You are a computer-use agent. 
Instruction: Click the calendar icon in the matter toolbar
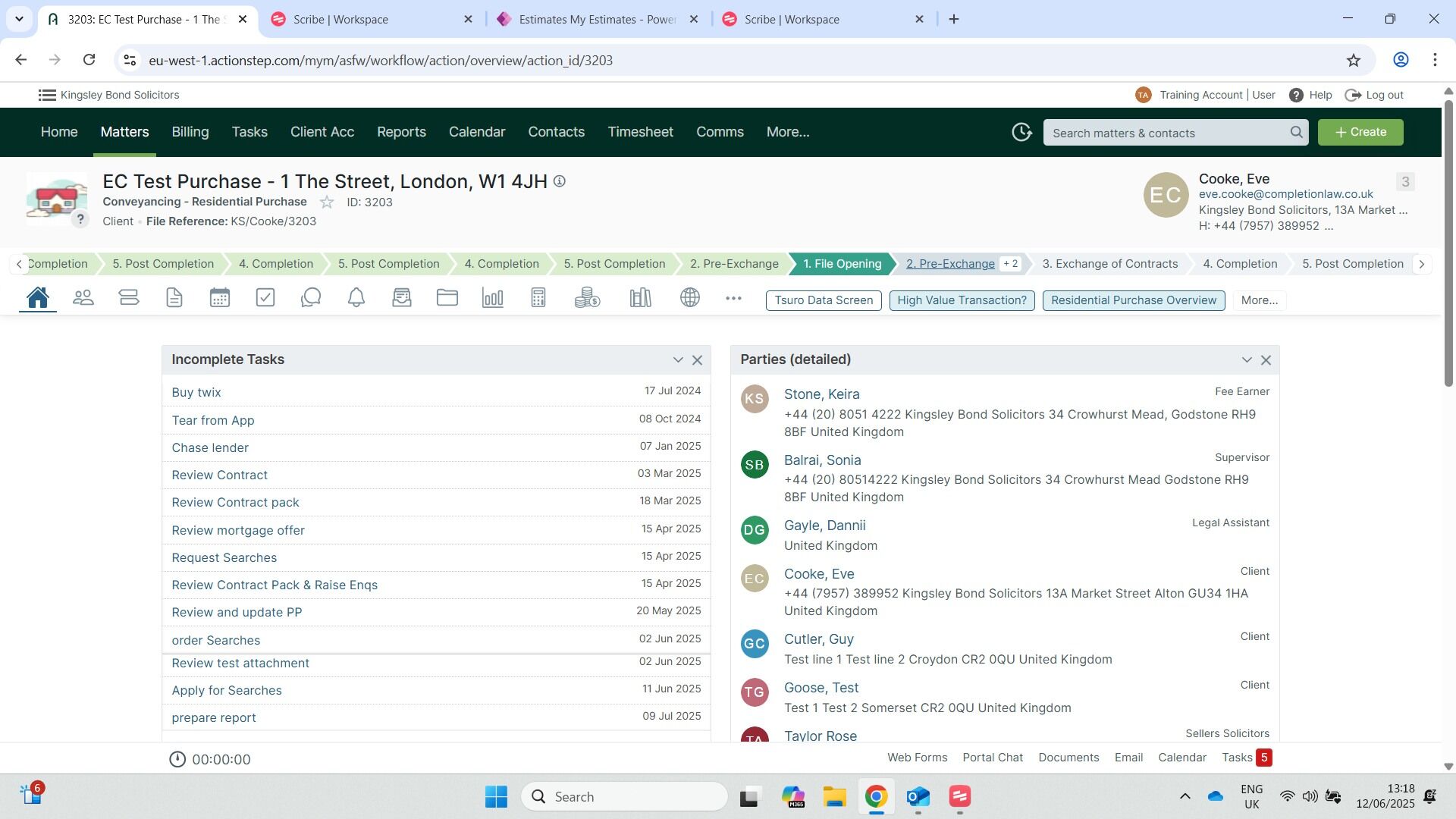point(220,298)
